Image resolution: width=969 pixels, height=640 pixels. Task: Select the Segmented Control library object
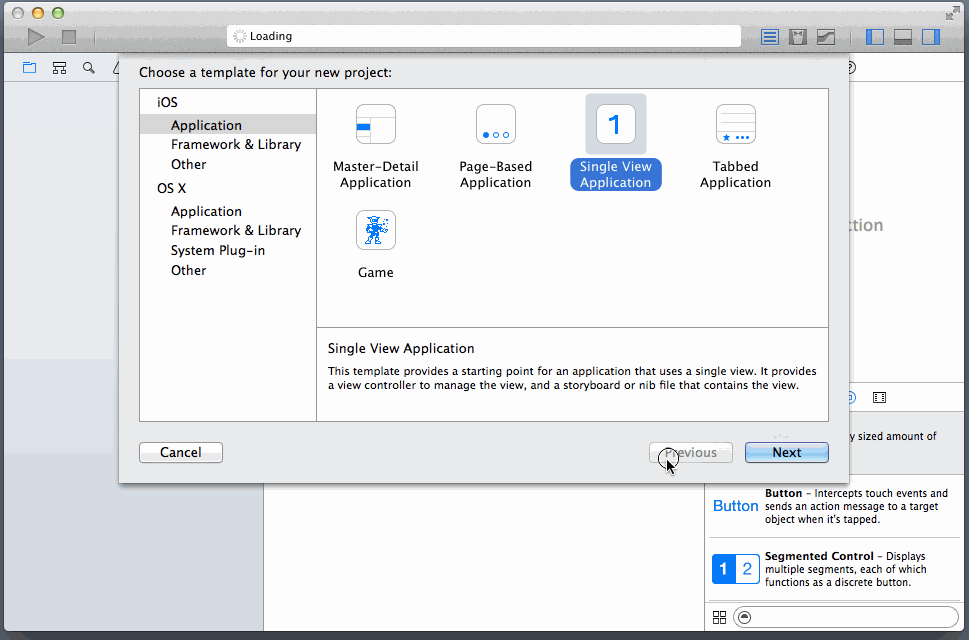tap(832, 569)
